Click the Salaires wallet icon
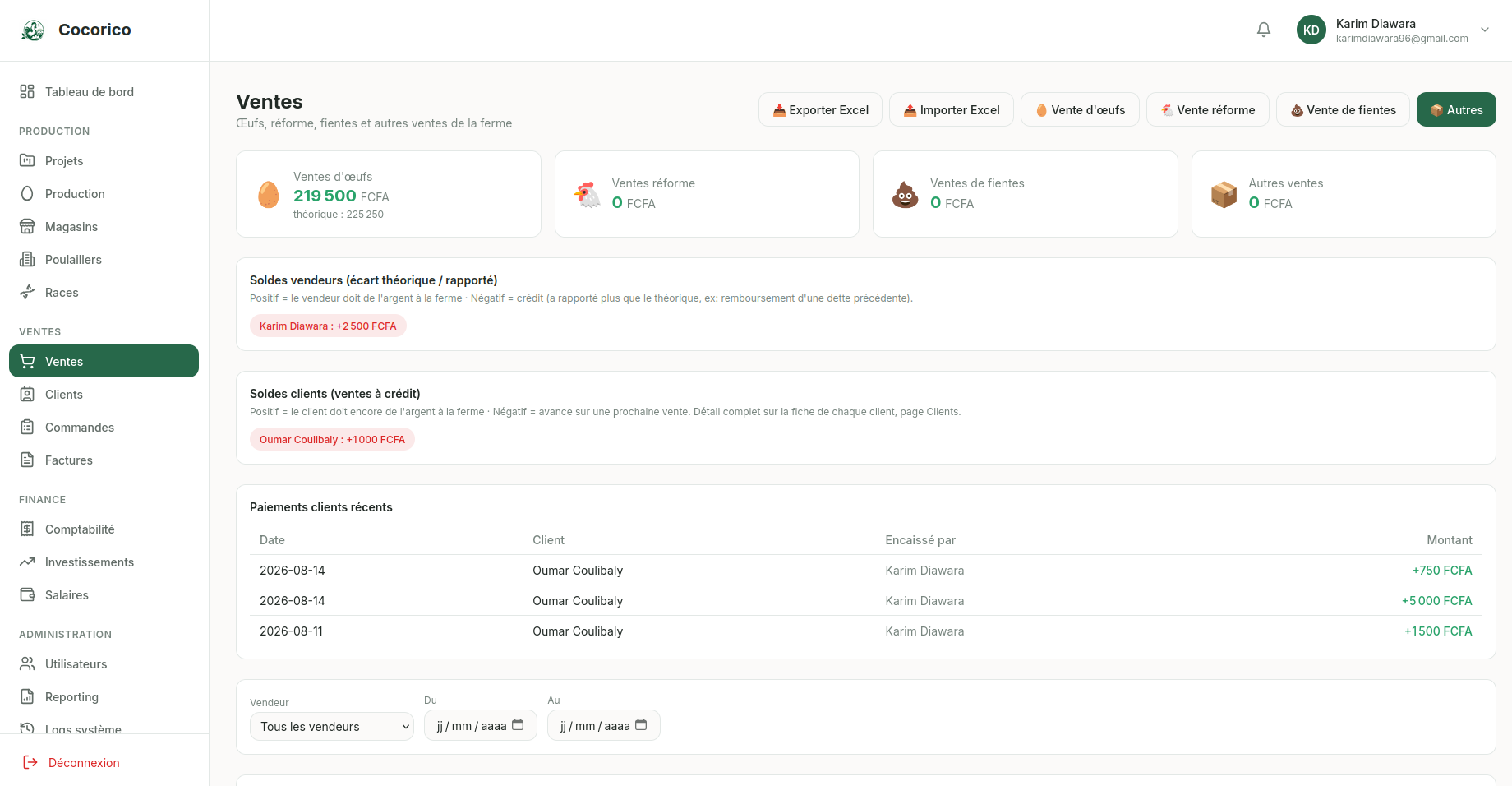Viewport: 1512px width, 786px height. point(27,594)
